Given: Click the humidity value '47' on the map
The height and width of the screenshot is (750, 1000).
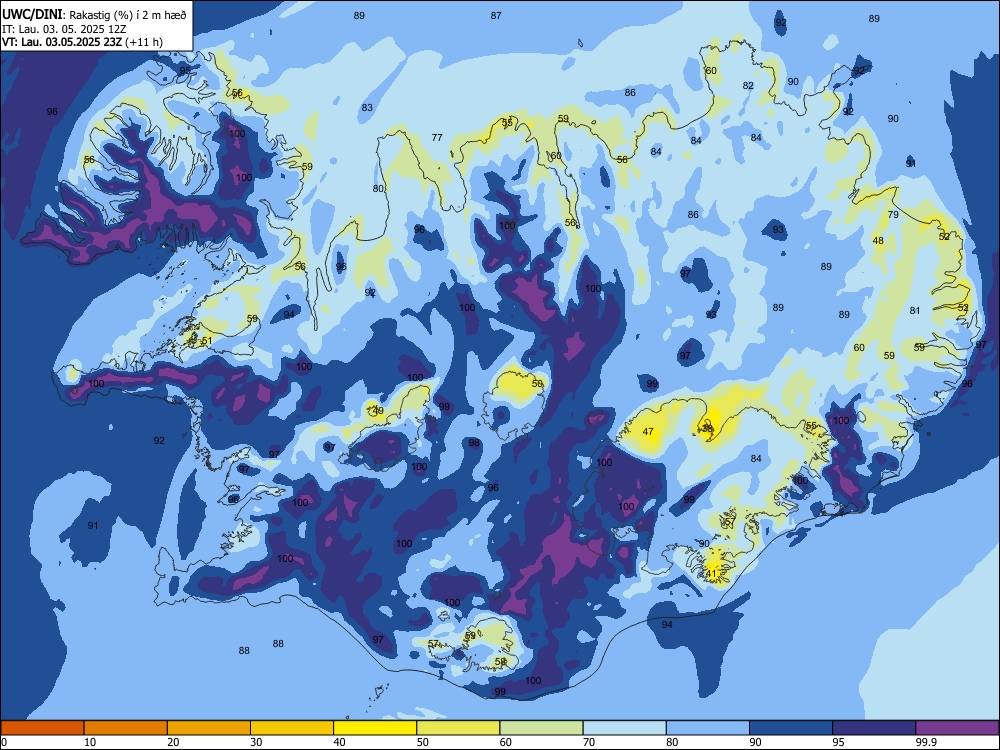Looking at the screenshot, I should click(649, 432).
